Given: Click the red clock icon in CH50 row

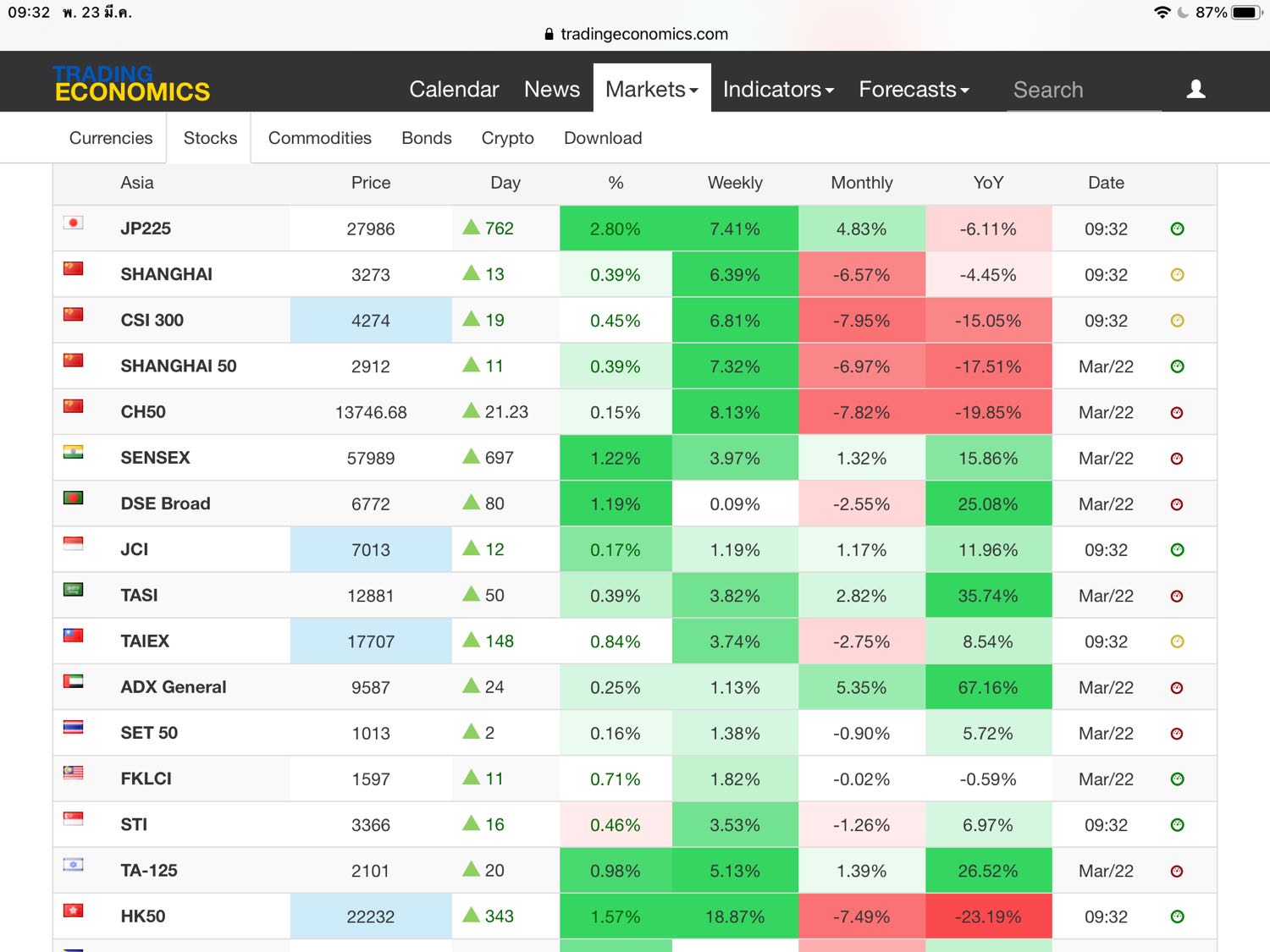Looking at the screenshot, I should click(1177, 413).
